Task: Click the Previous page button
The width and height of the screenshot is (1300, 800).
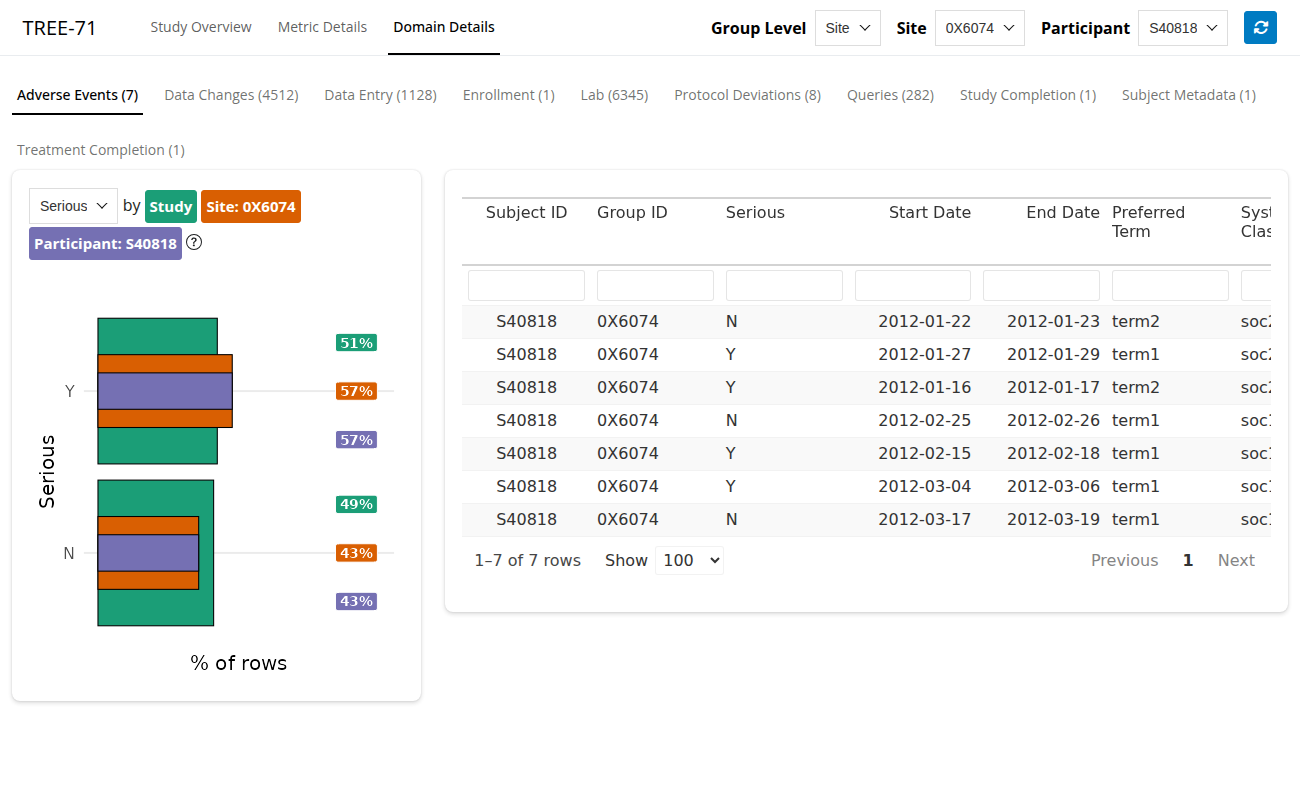Action: 1124,560
